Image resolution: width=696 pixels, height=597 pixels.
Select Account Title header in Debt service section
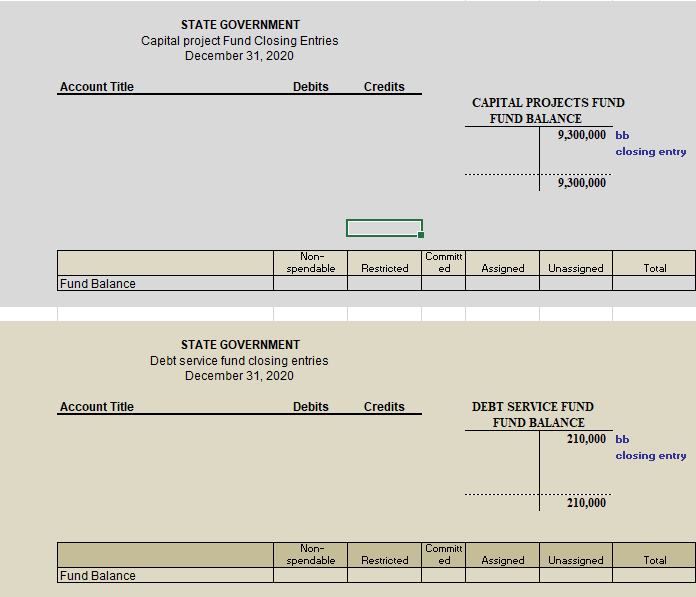tap(97, 407)
